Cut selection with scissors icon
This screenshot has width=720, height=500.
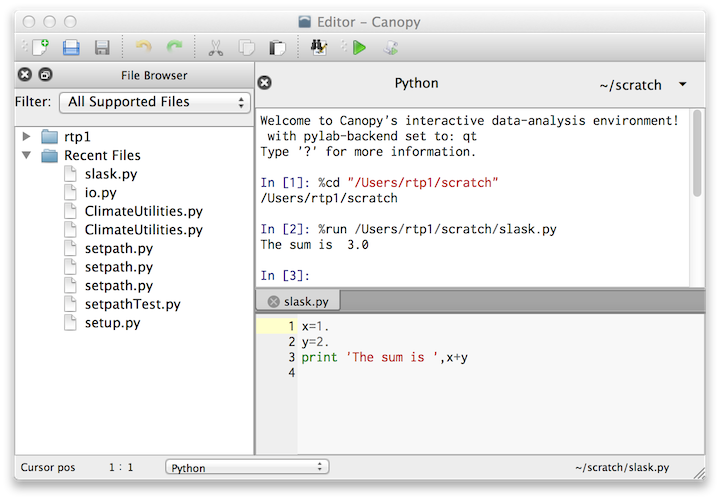click(215, 47)
